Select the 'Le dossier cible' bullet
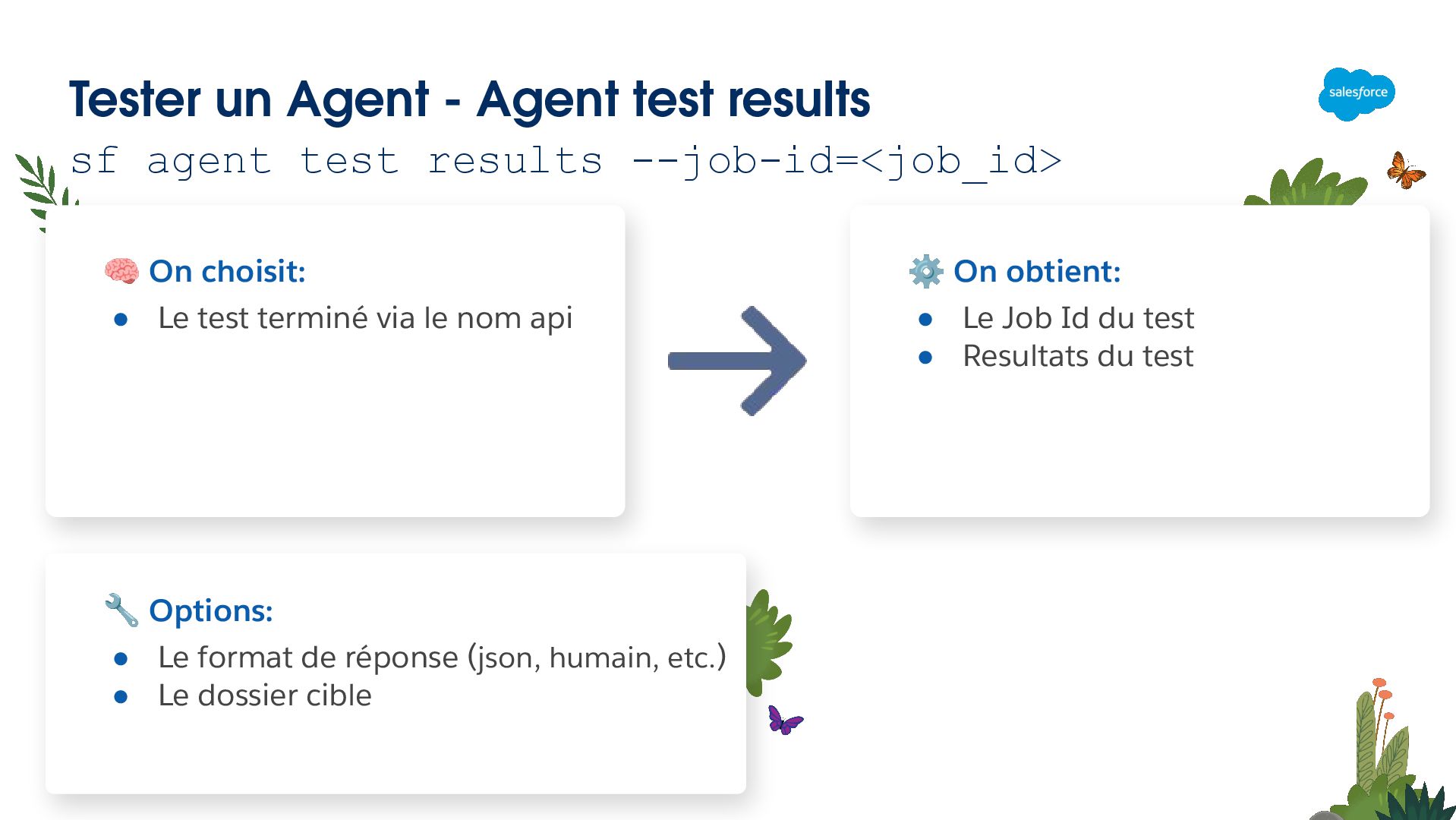This screenshot has height=820, width=1456. (264, 695)
